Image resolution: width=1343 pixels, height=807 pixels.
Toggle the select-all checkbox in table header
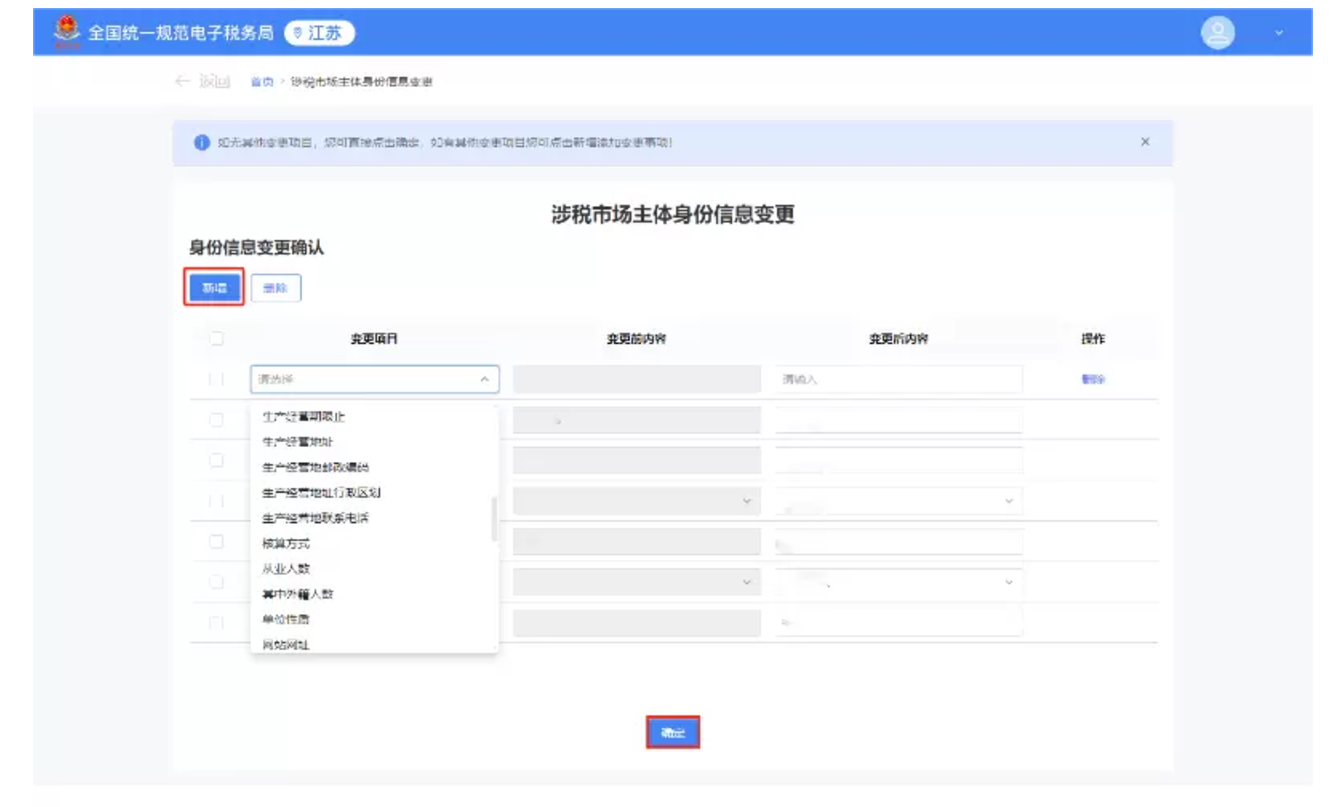click(x=216, y=339)
